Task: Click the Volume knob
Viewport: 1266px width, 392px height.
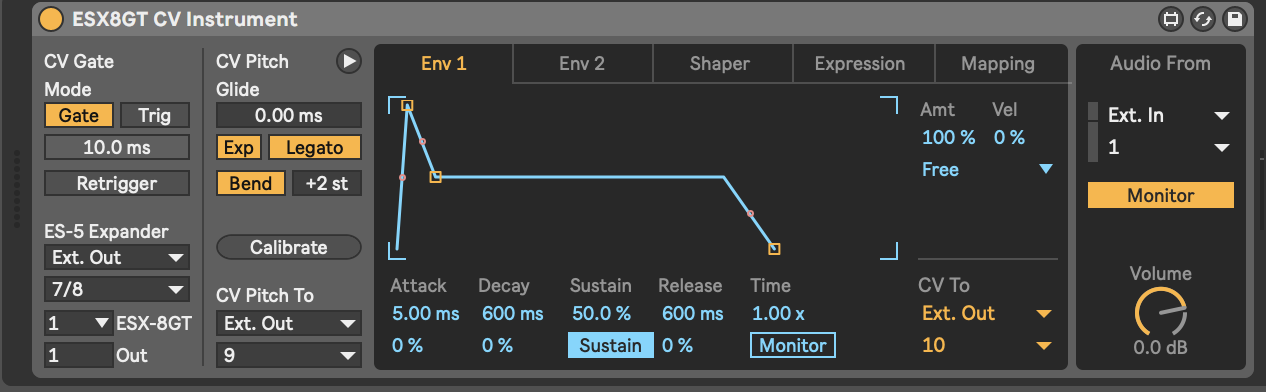Action: (1160, 312)
